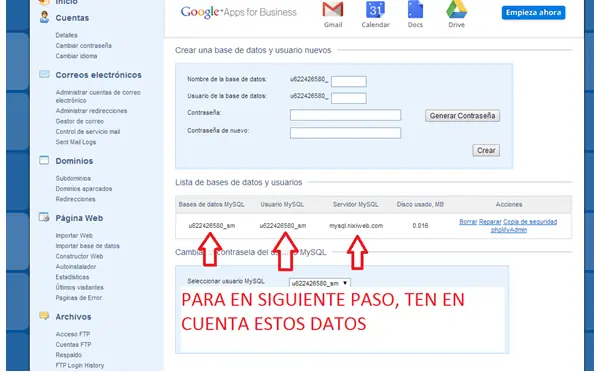Open Últimos visitantes in sidebar
594x373 pixels.
point(80,287)
